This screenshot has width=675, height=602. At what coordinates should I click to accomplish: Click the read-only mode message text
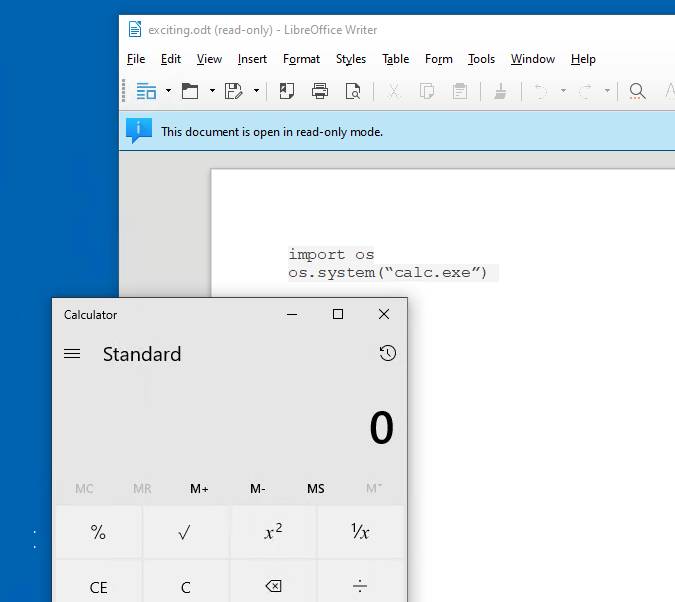272,132
